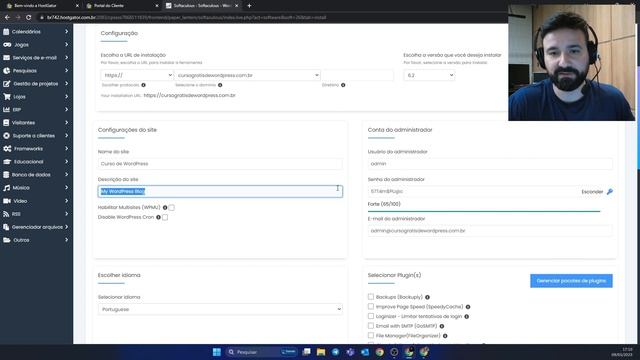
Task: Switch to the Bem-vindo a HostGator tab
Action: click(42, 6)
